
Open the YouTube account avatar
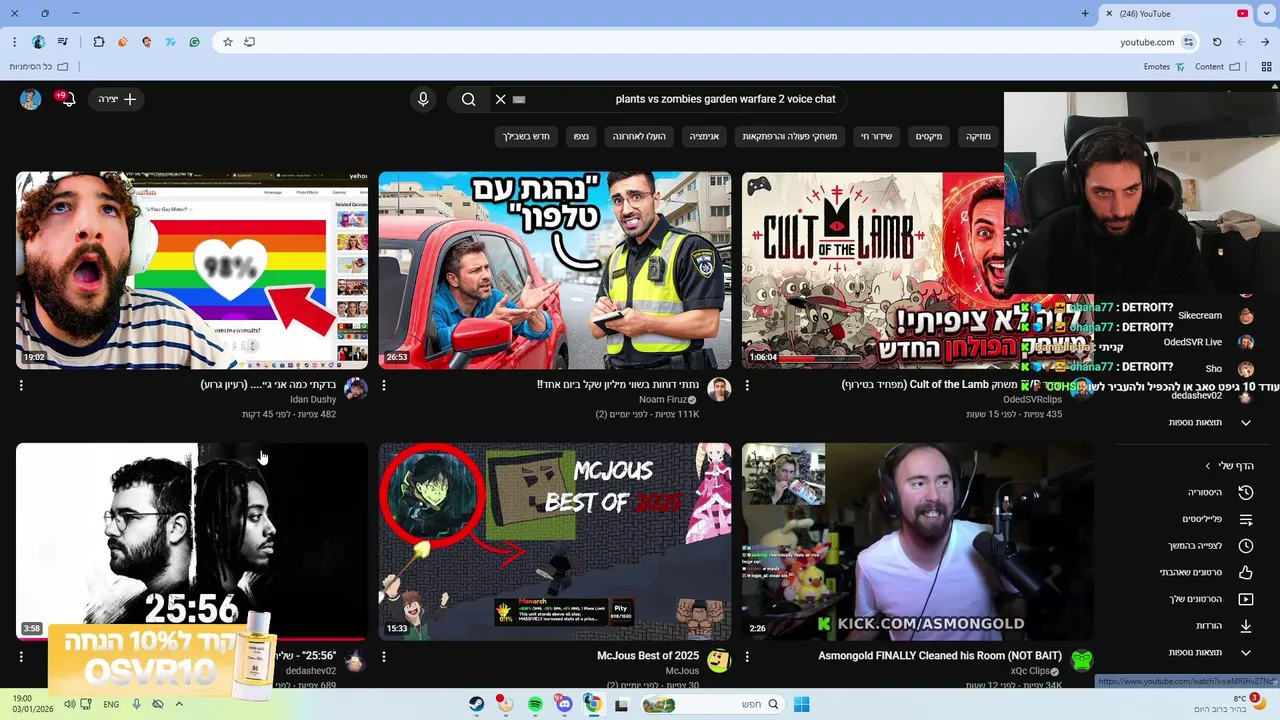point(31,99)
